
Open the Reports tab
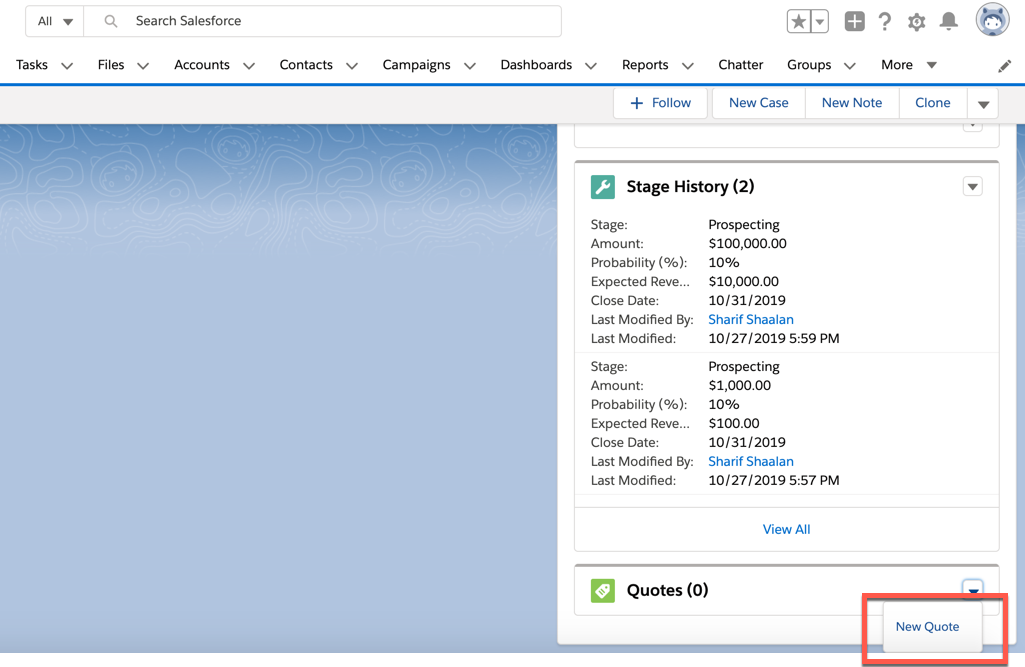[645, 65]
